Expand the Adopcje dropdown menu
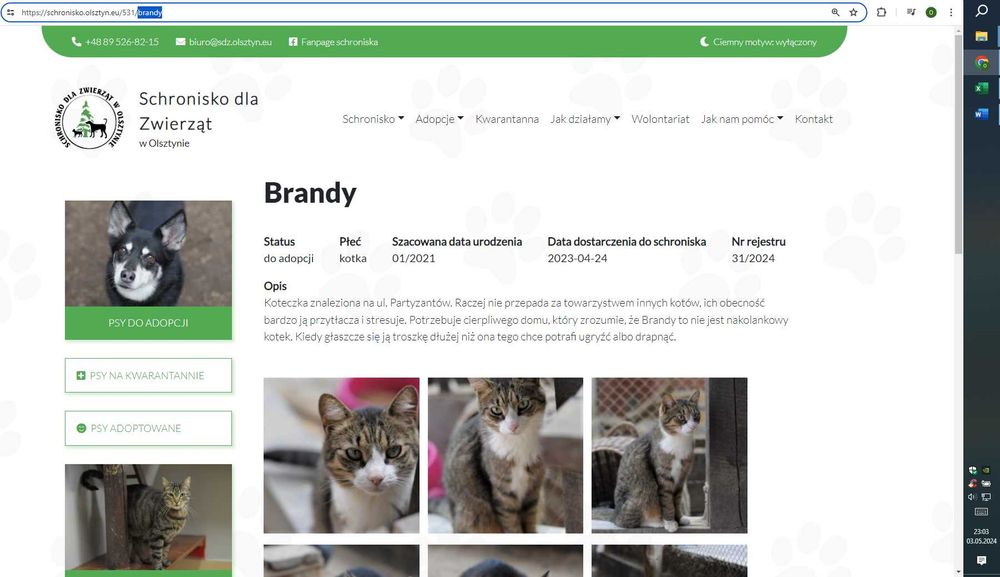The height and width of the screenshot is (577, 1000). coord(439,119)
